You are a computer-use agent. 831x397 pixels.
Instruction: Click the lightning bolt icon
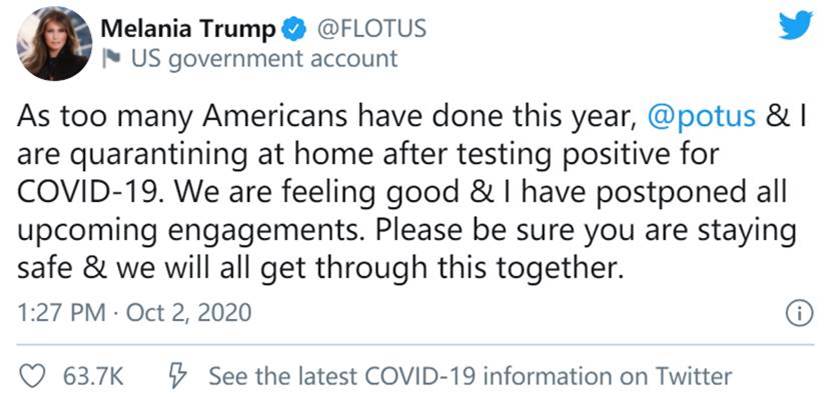click(x=178, y=376)
